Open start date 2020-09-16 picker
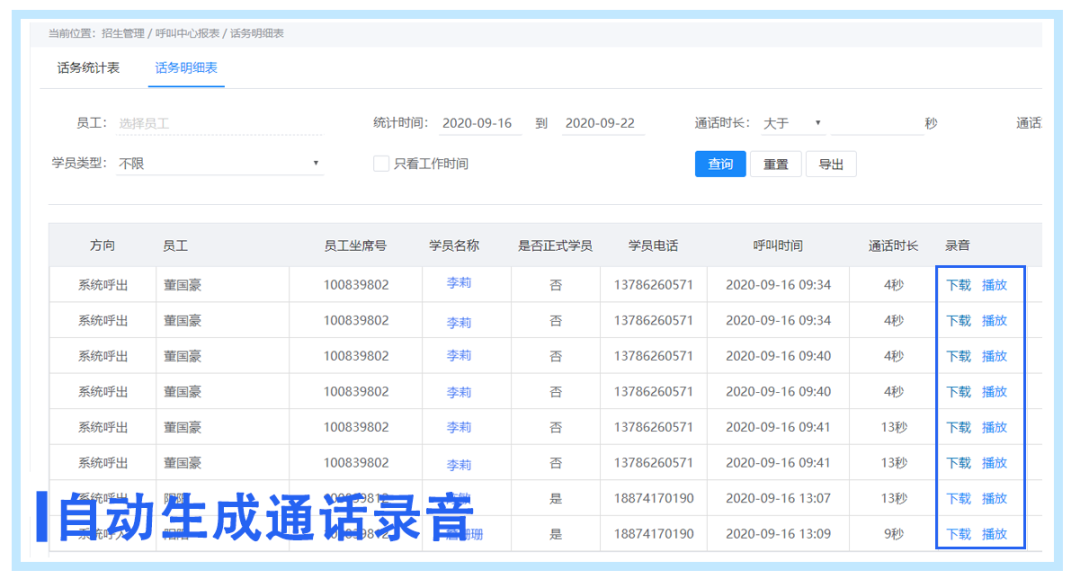The image size is (1080, 588). coord(477,124)
